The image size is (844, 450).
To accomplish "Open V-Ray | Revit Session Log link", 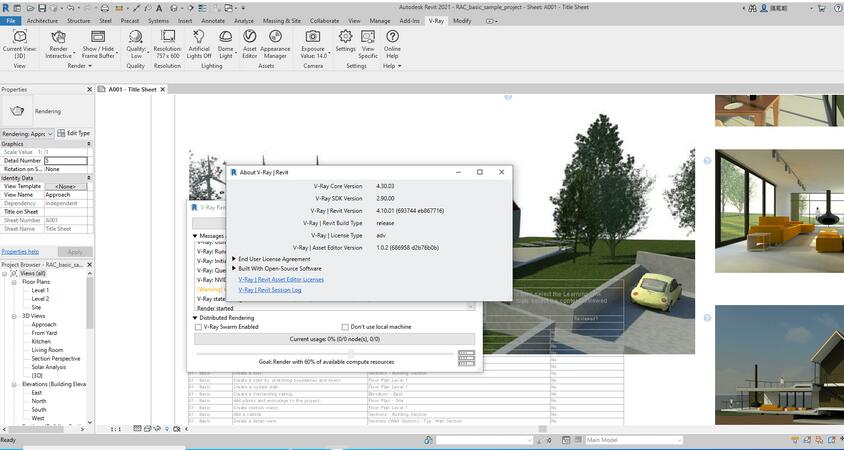I will click(270, 290).
